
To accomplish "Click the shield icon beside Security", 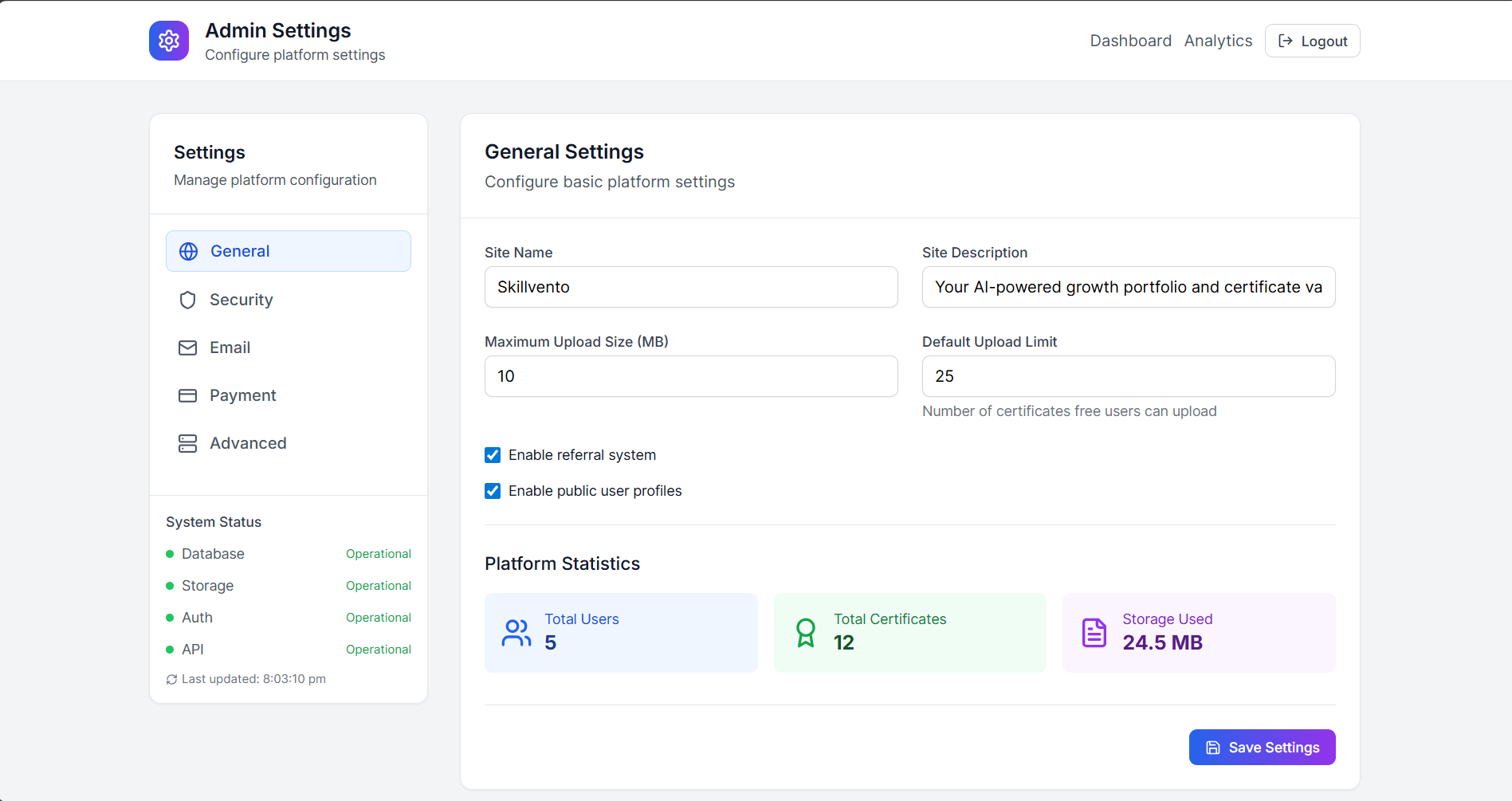I will click(188, 300).
